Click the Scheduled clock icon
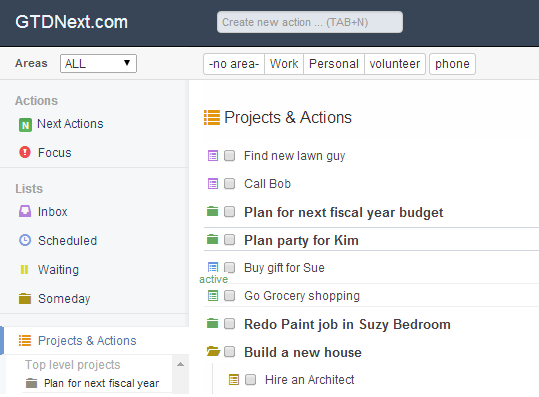The height and width of the screenshot is (397, 539). [x=25, y=240]
